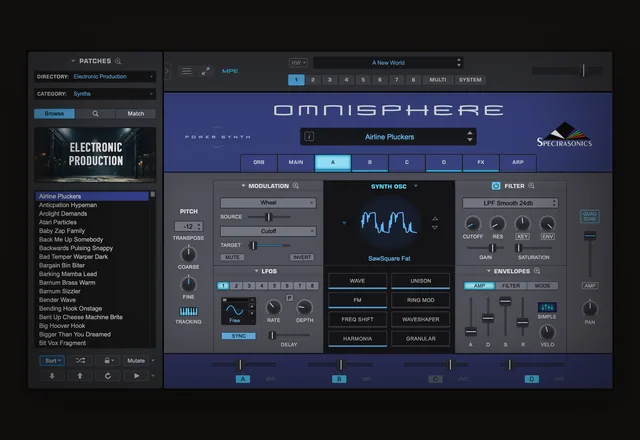Open the HARMONIA oscillator section

[x=357, y=339]
